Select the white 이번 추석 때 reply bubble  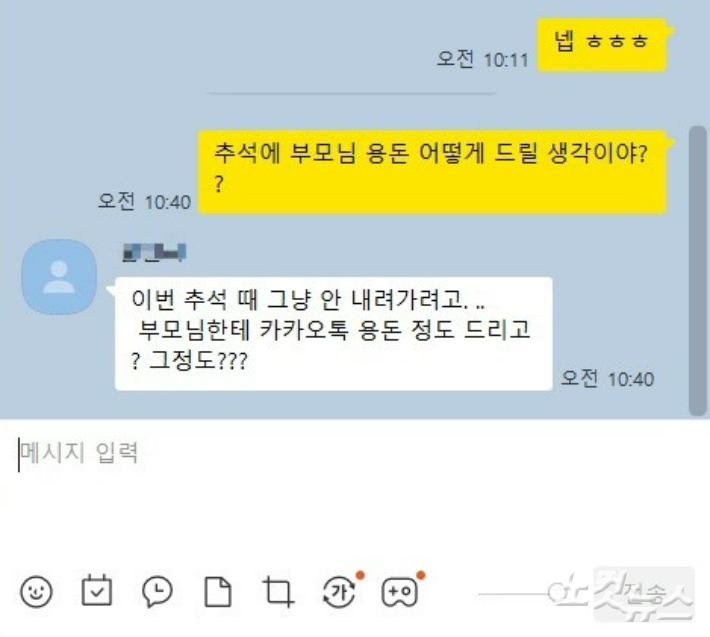tap(334, 334)
